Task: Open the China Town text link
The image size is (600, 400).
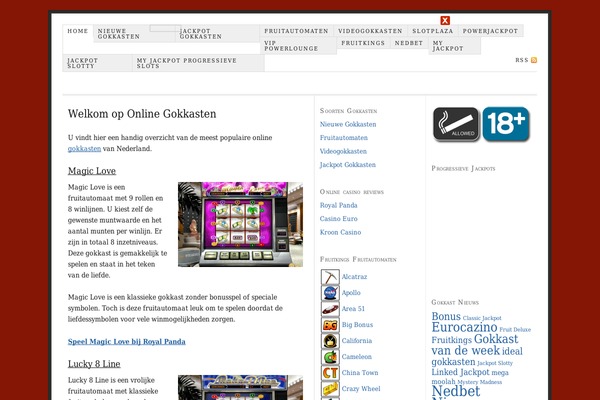Action: [x=360, y=372]
